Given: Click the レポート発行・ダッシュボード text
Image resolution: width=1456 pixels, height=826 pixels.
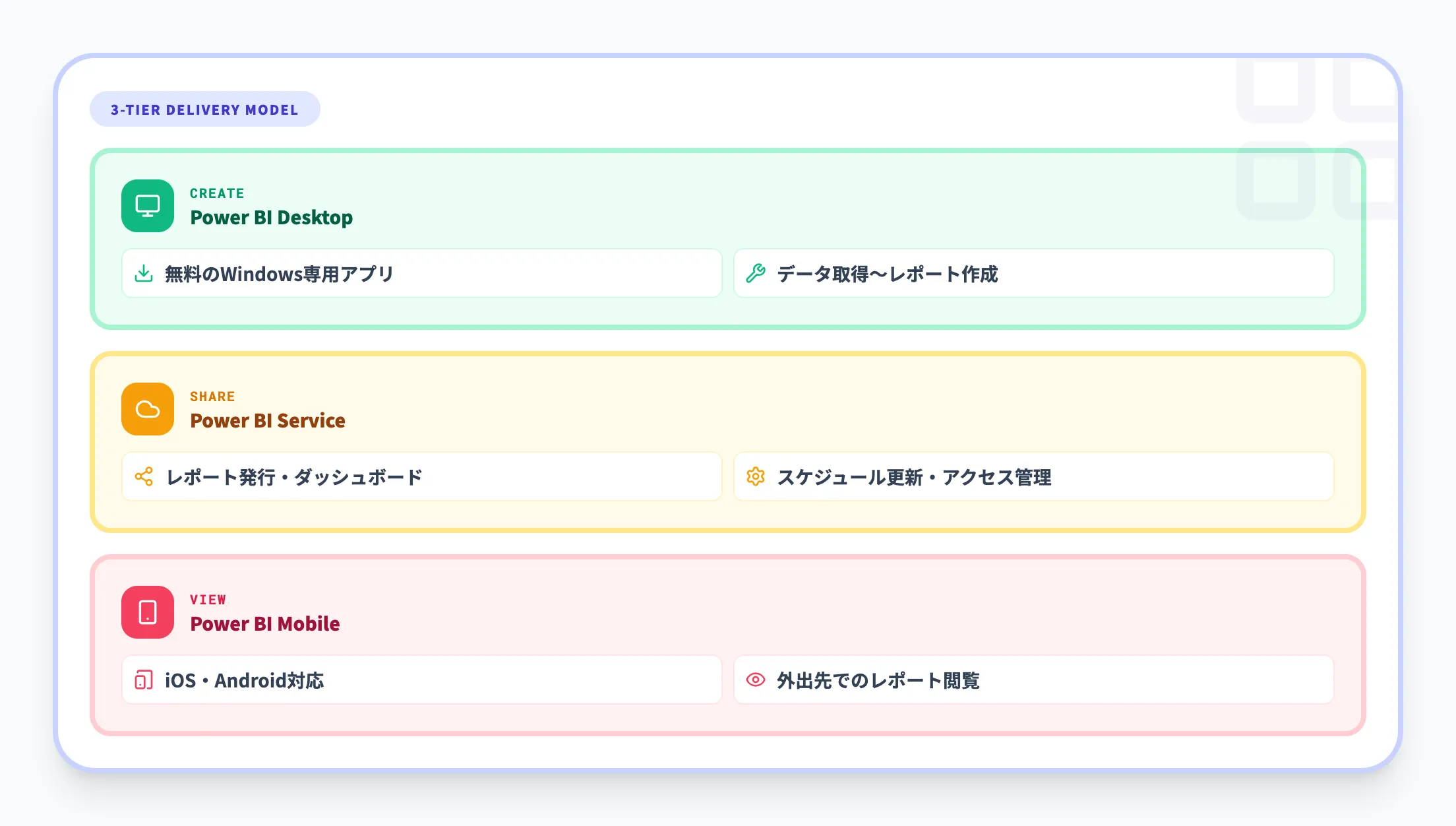Looking at the screenshot, I should point(294,477).
